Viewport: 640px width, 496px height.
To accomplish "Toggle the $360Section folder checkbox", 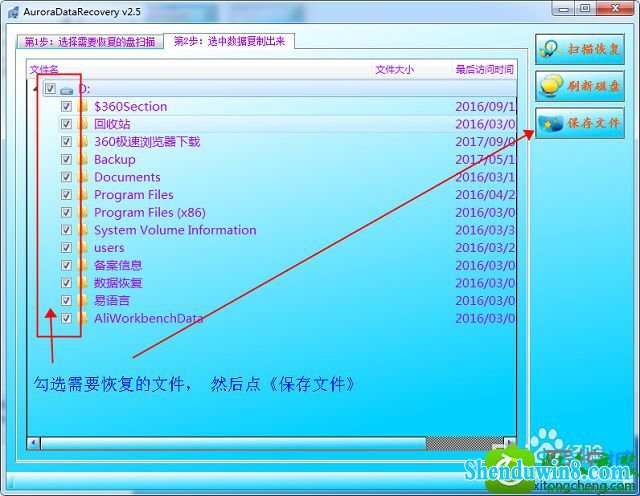I will (66, 107).
